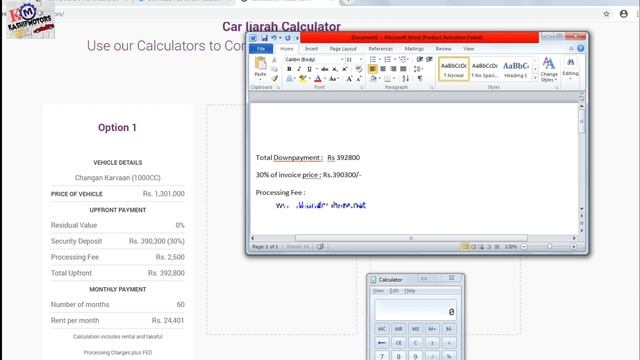
Task: Toggle Underline formatting in Word
Action: (x=309, y=69)
